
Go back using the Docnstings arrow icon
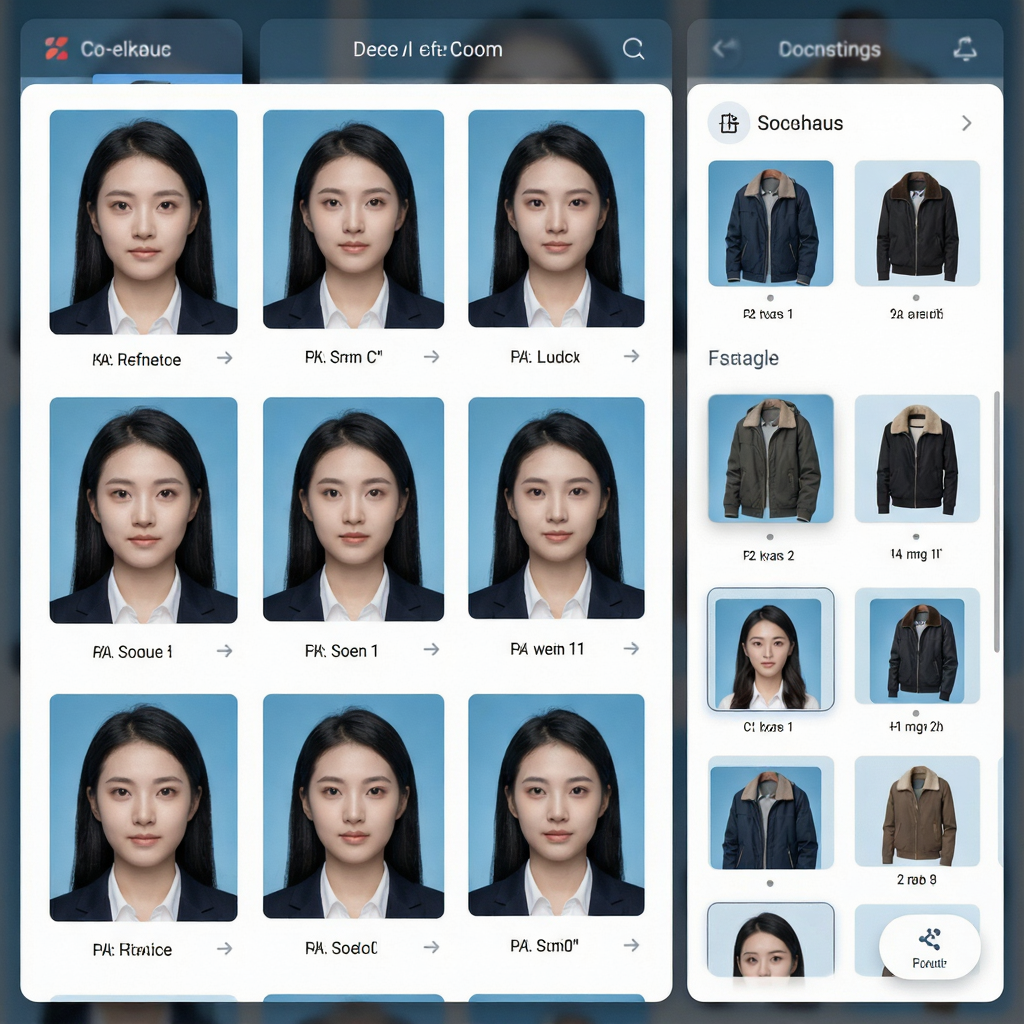click(x=724, y=48)
